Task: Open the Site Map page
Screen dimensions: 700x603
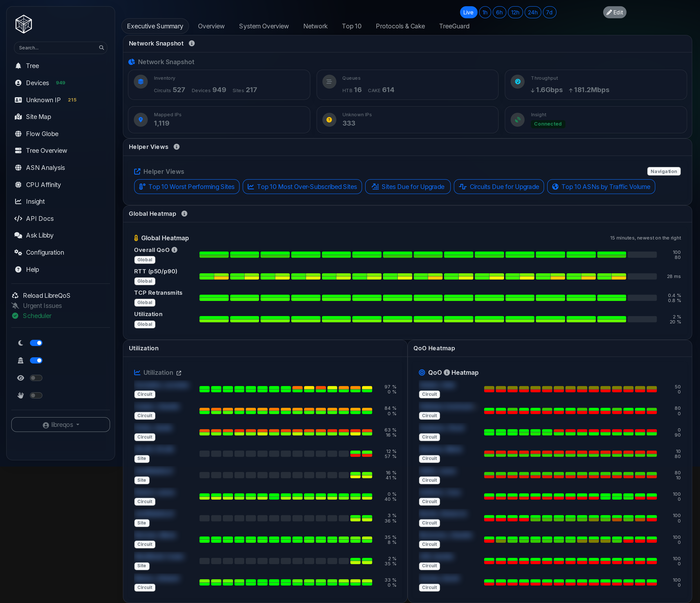Action: point(38,117)
